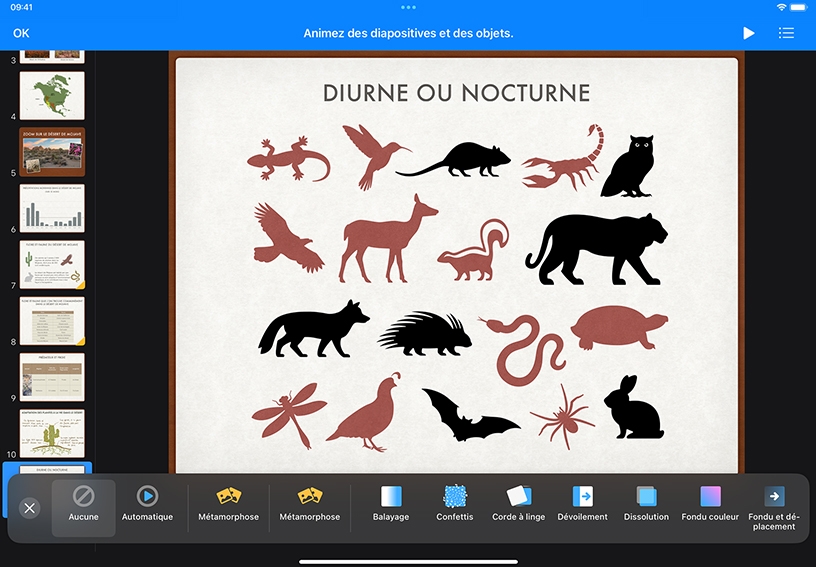Open slide 10 cactus thumbnail
This screenshot has height=567, width=816.
(x=52, y=433)
